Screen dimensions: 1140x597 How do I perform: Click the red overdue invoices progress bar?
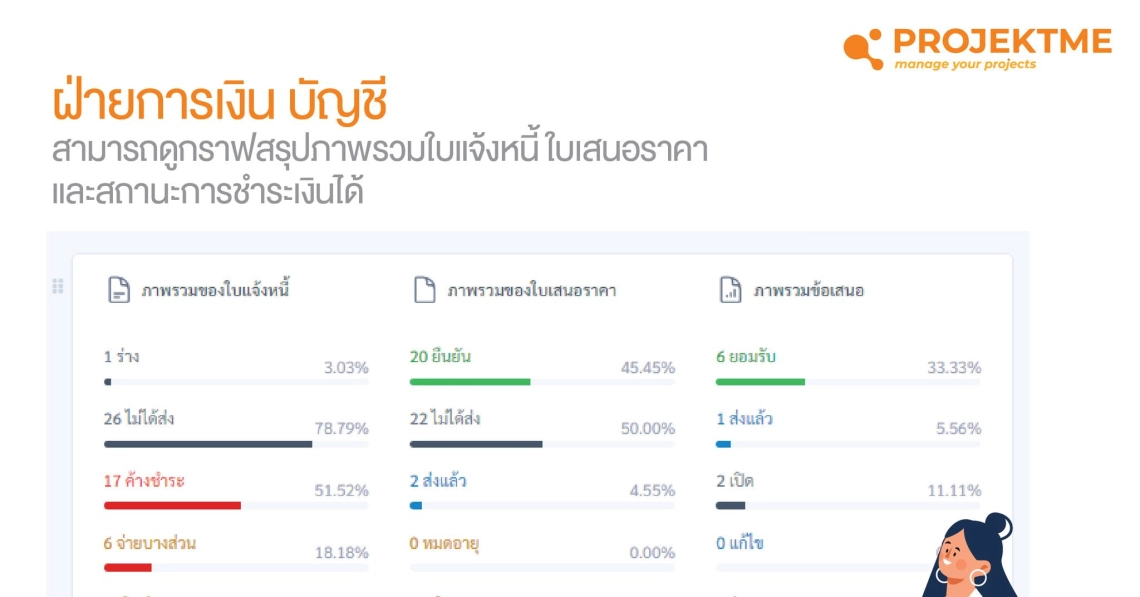point(172,506)
